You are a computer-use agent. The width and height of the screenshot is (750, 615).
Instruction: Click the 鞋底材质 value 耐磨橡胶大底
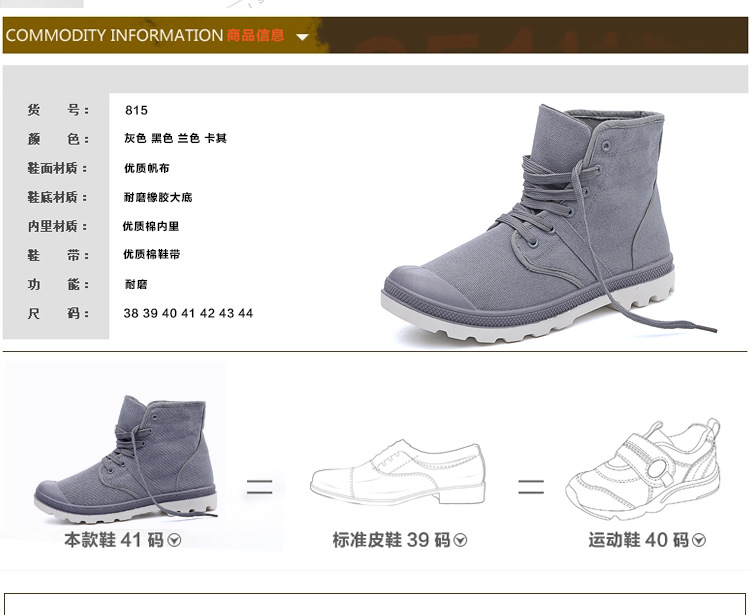click(x=158, y=197)
